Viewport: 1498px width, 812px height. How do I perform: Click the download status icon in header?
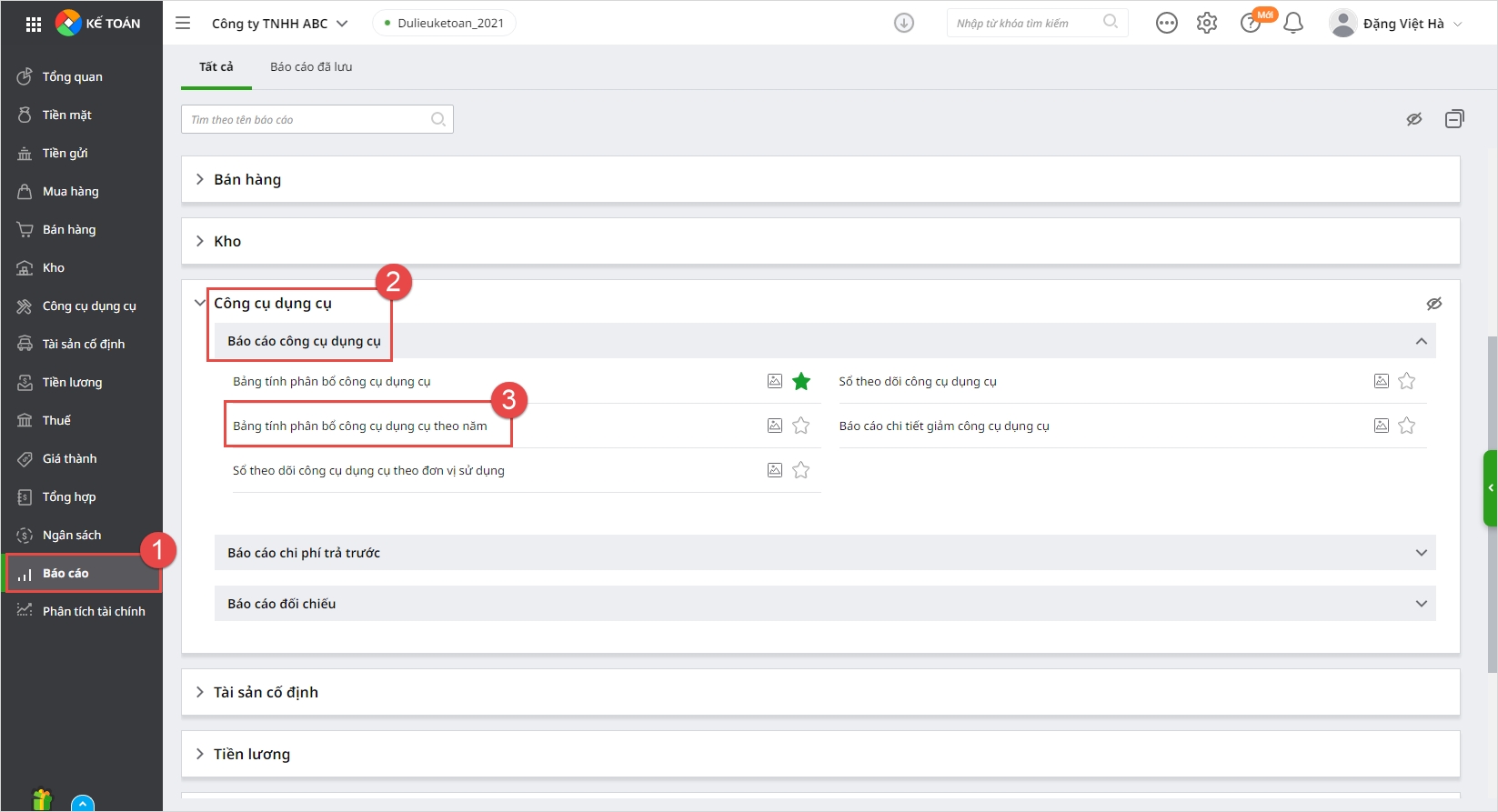click(x=903, y=24)
